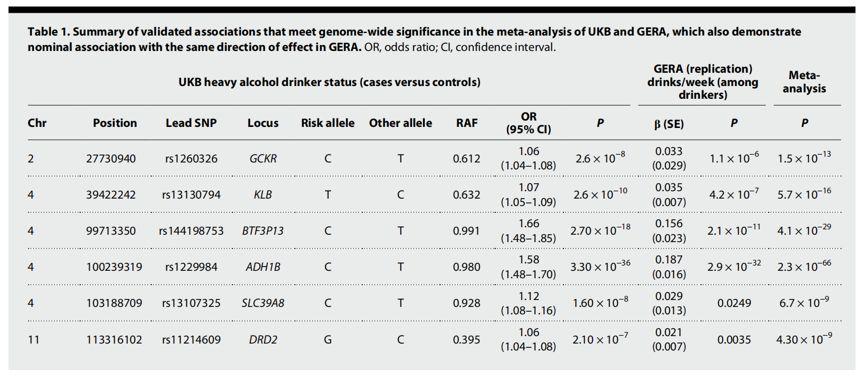Select the rs13107325 SNP entry

190,303
